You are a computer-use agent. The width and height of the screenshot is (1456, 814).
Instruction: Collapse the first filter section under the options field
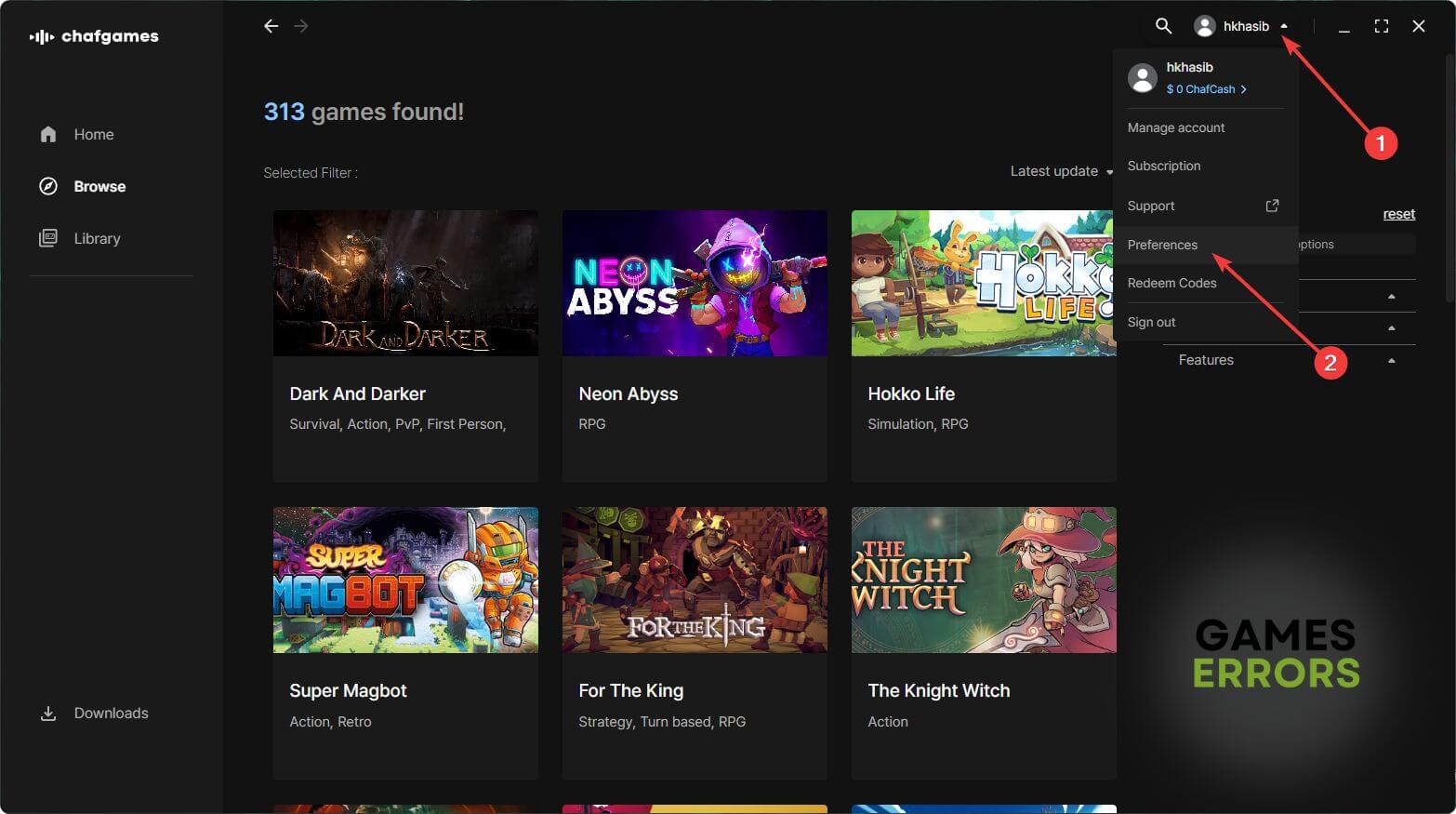(x=1392, y=297)
